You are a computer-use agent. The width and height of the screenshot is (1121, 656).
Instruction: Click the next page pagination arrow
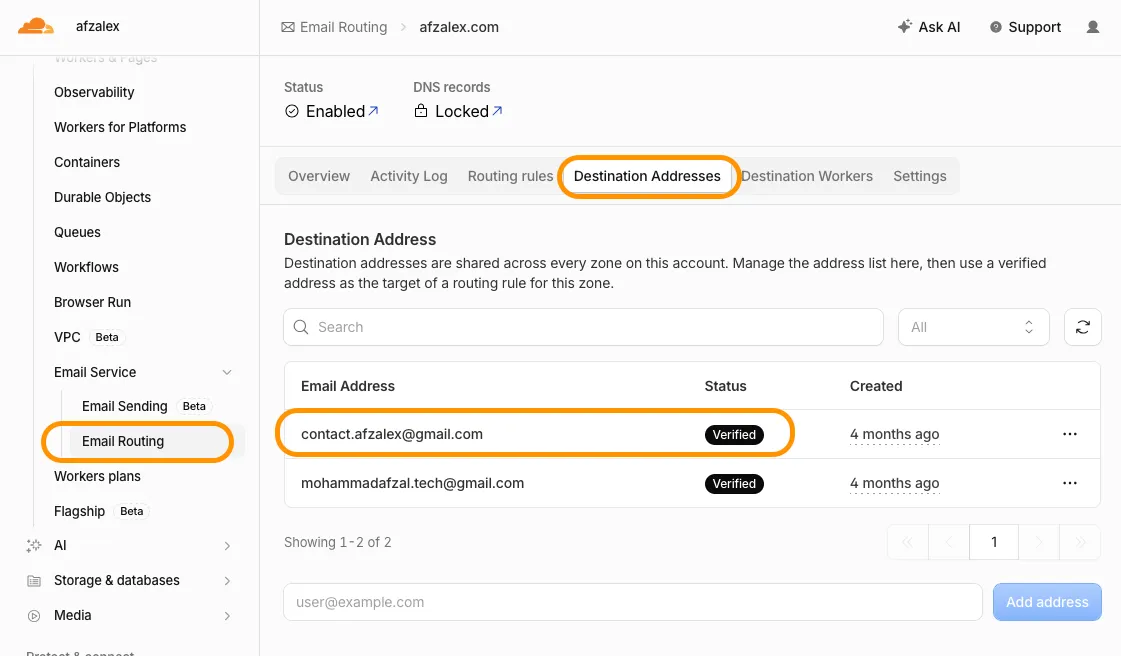pos(1039,542)
